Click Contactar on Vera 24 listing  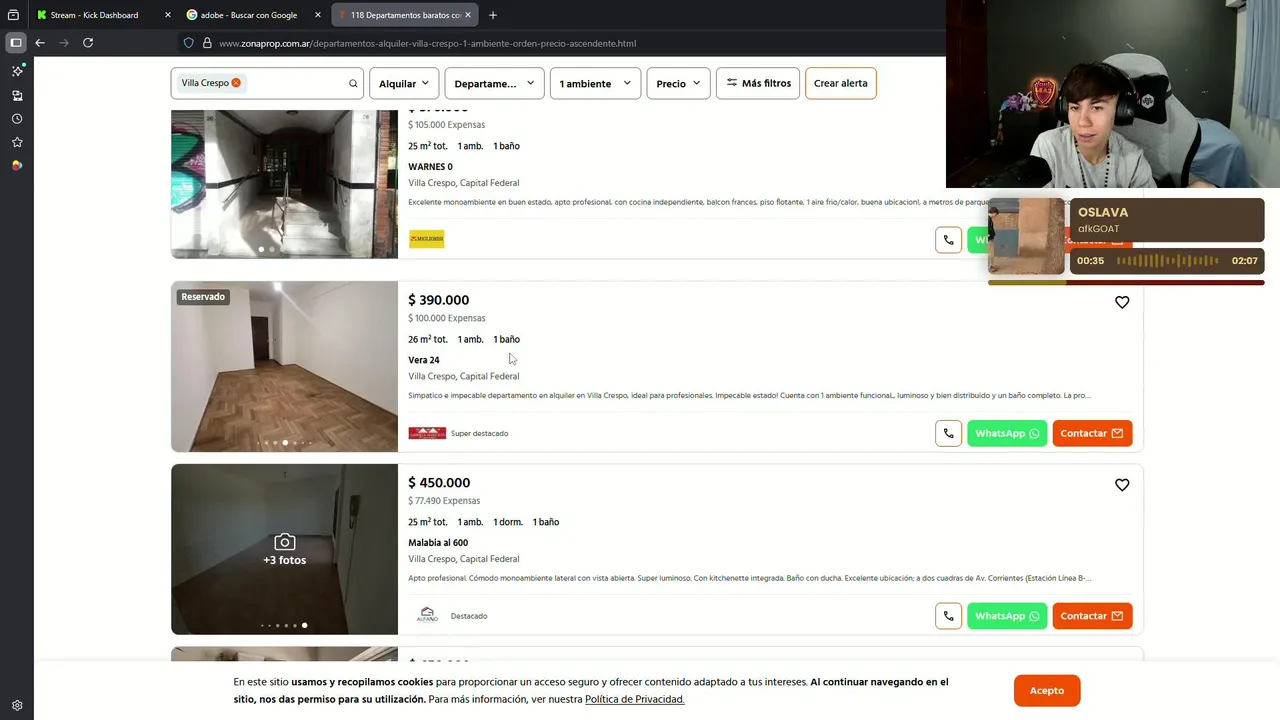tap(1092, 433)
